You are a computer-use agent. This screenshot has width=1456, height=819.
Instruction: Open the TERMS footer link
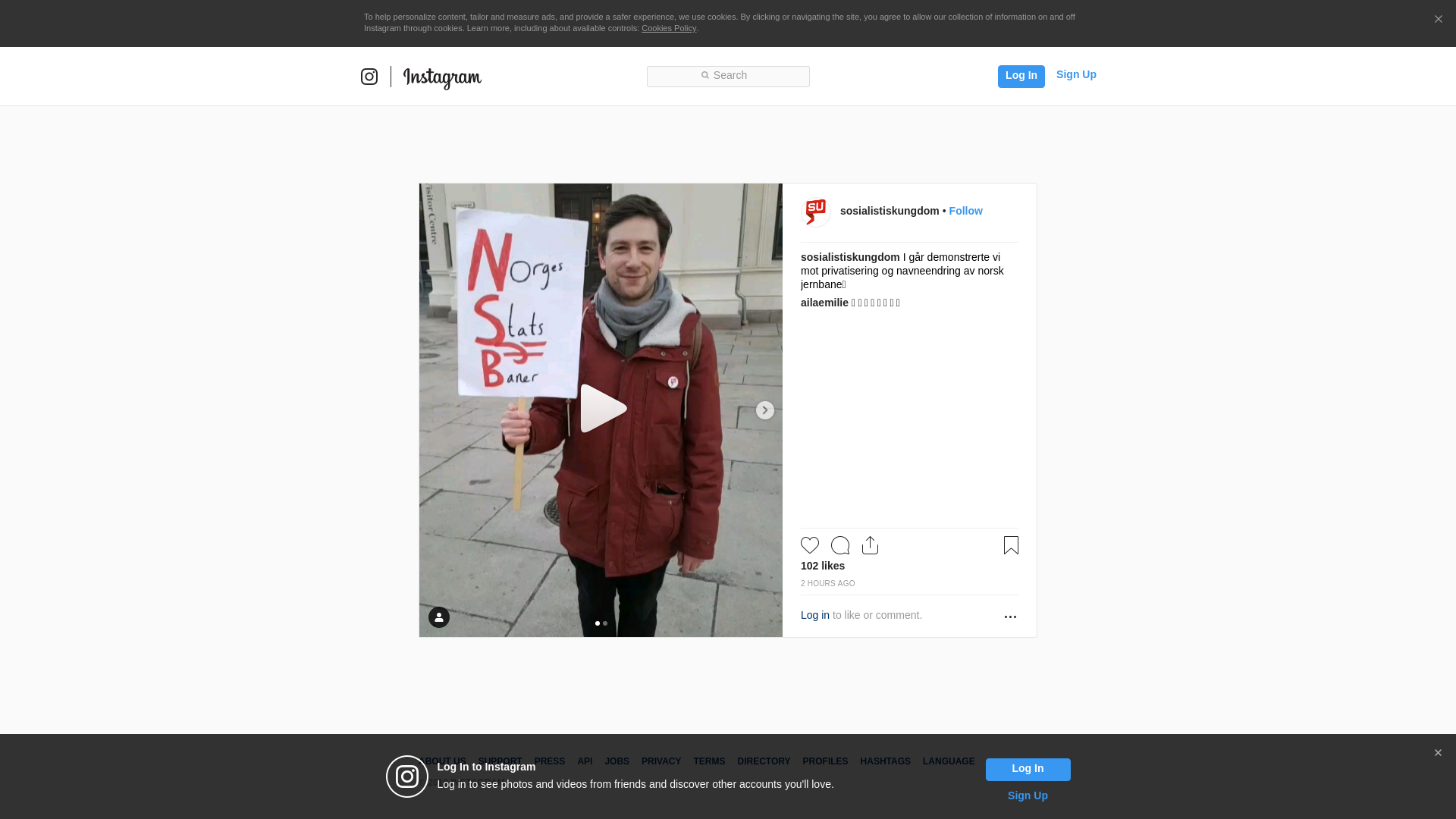point(709,761)
